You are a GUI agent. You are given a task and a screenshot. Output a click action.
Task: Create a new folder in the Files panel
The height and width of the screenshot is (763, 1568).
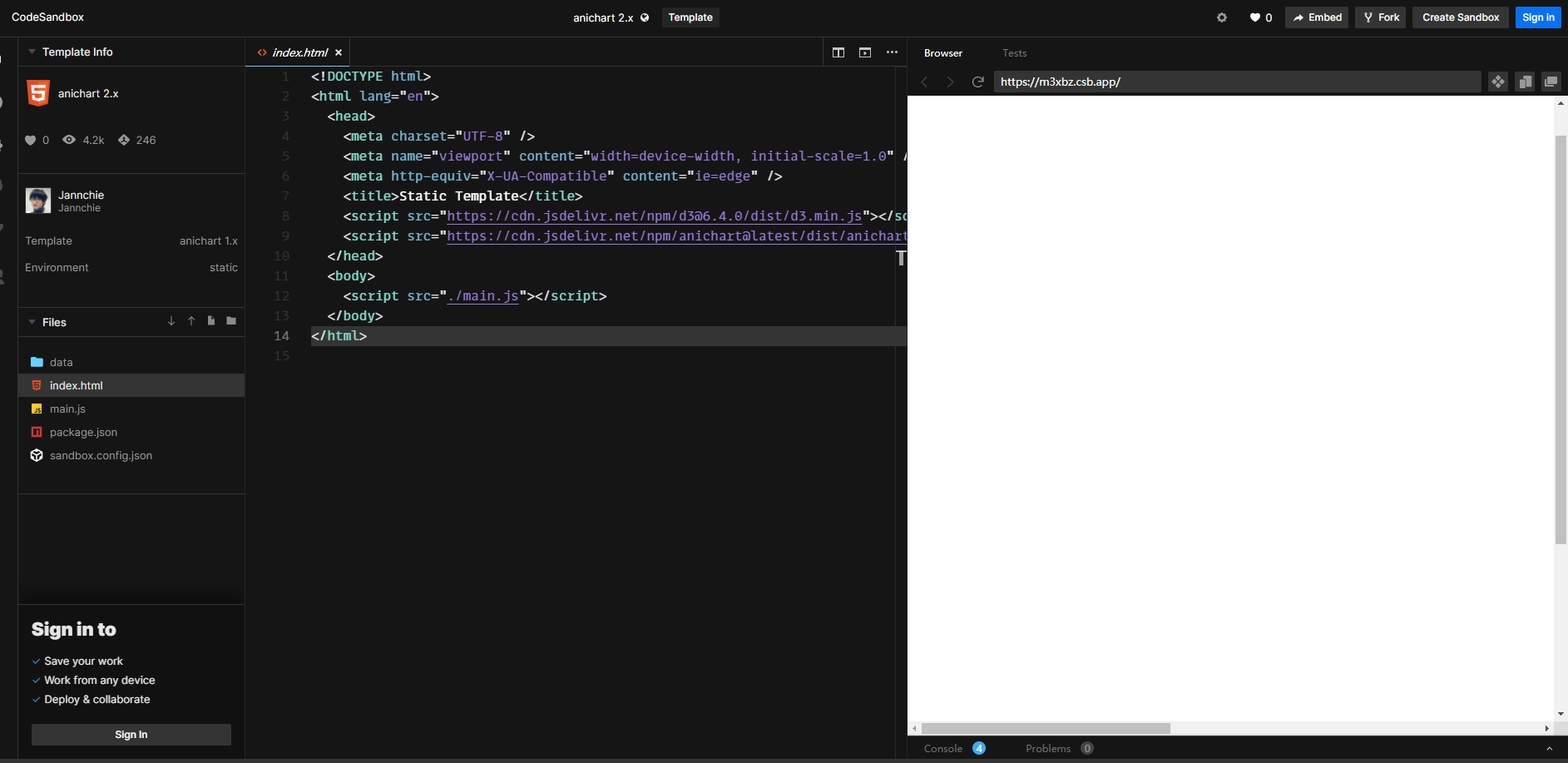tap(230, 320)
